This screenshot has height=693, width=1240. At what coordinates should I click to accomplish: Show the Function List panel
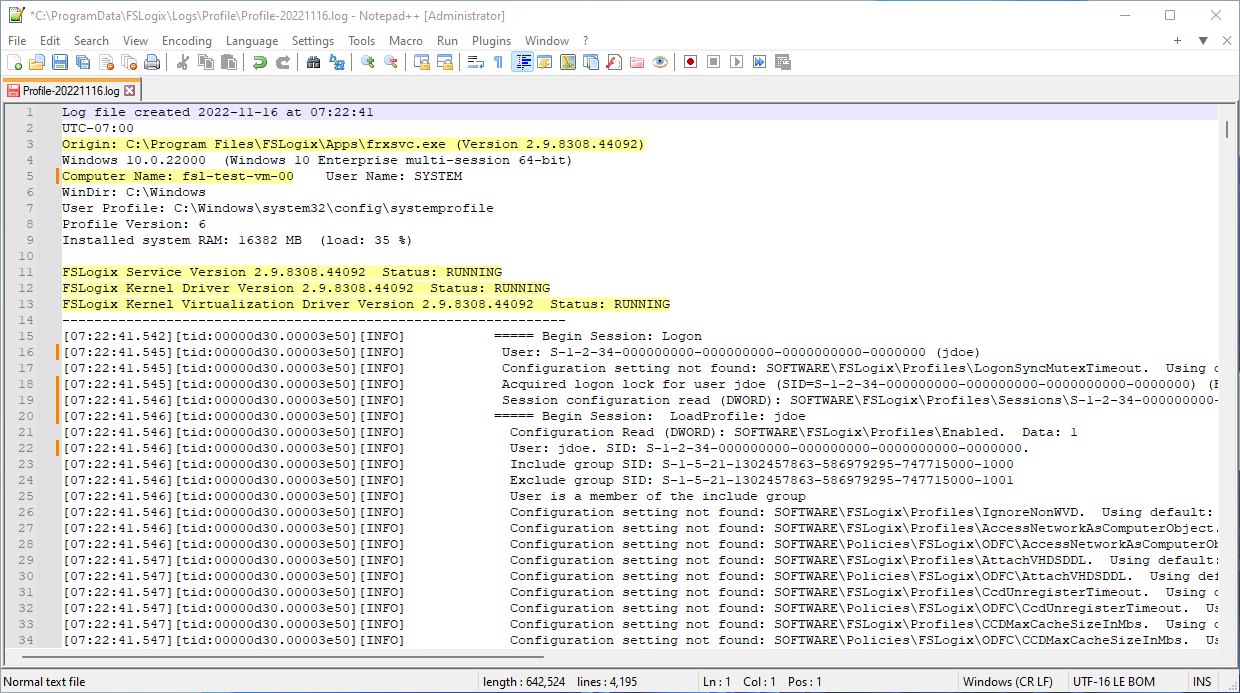coord(614,62)
